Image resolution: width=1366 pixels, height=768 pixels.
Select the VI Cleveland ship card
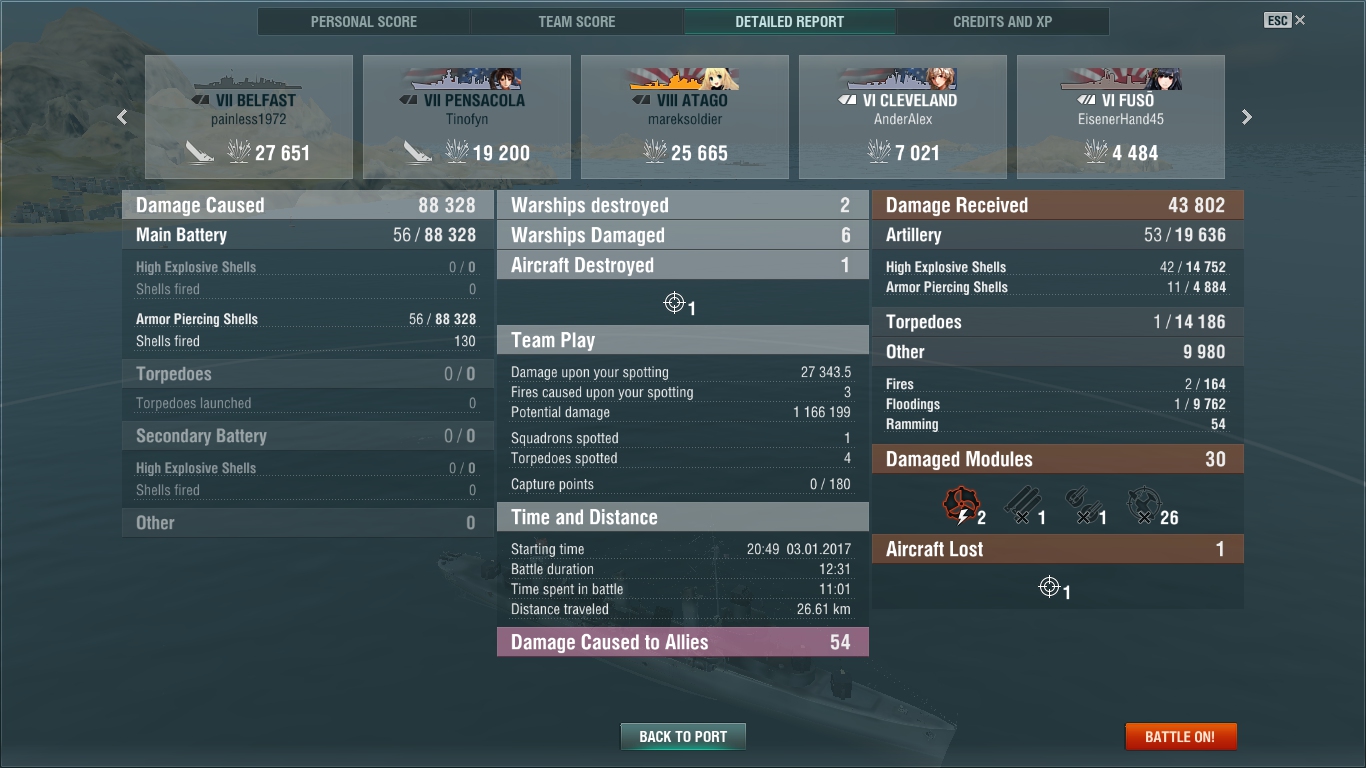point(903,117)
